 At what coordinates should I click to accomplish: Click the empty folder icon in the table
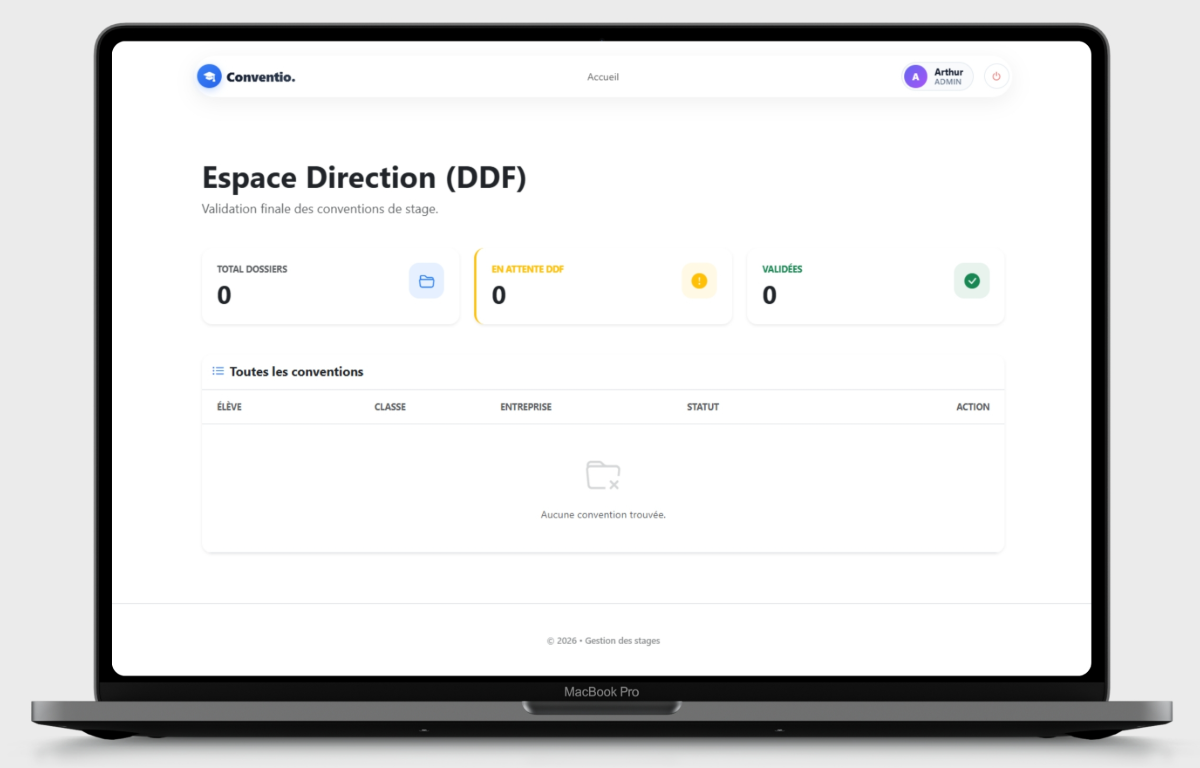coord(603,475)
